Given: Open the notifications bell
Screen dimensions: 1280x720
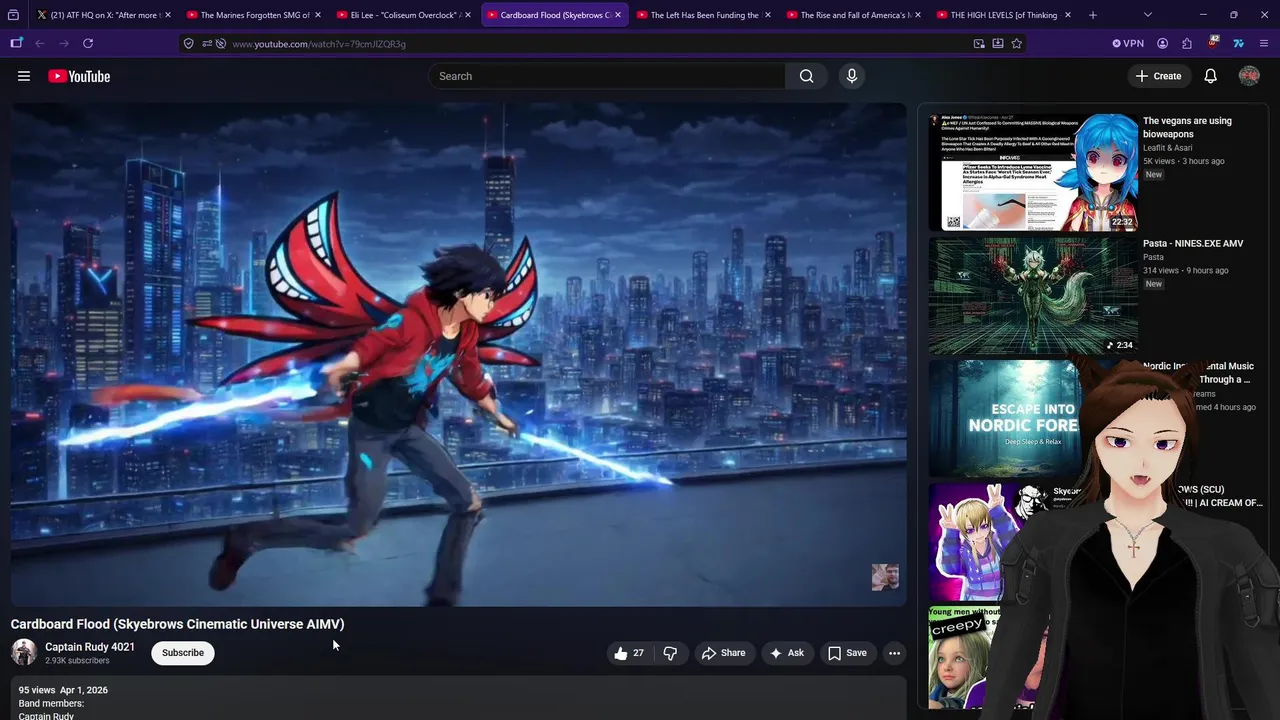Looking at the screenshot, I should (1210, 76).
